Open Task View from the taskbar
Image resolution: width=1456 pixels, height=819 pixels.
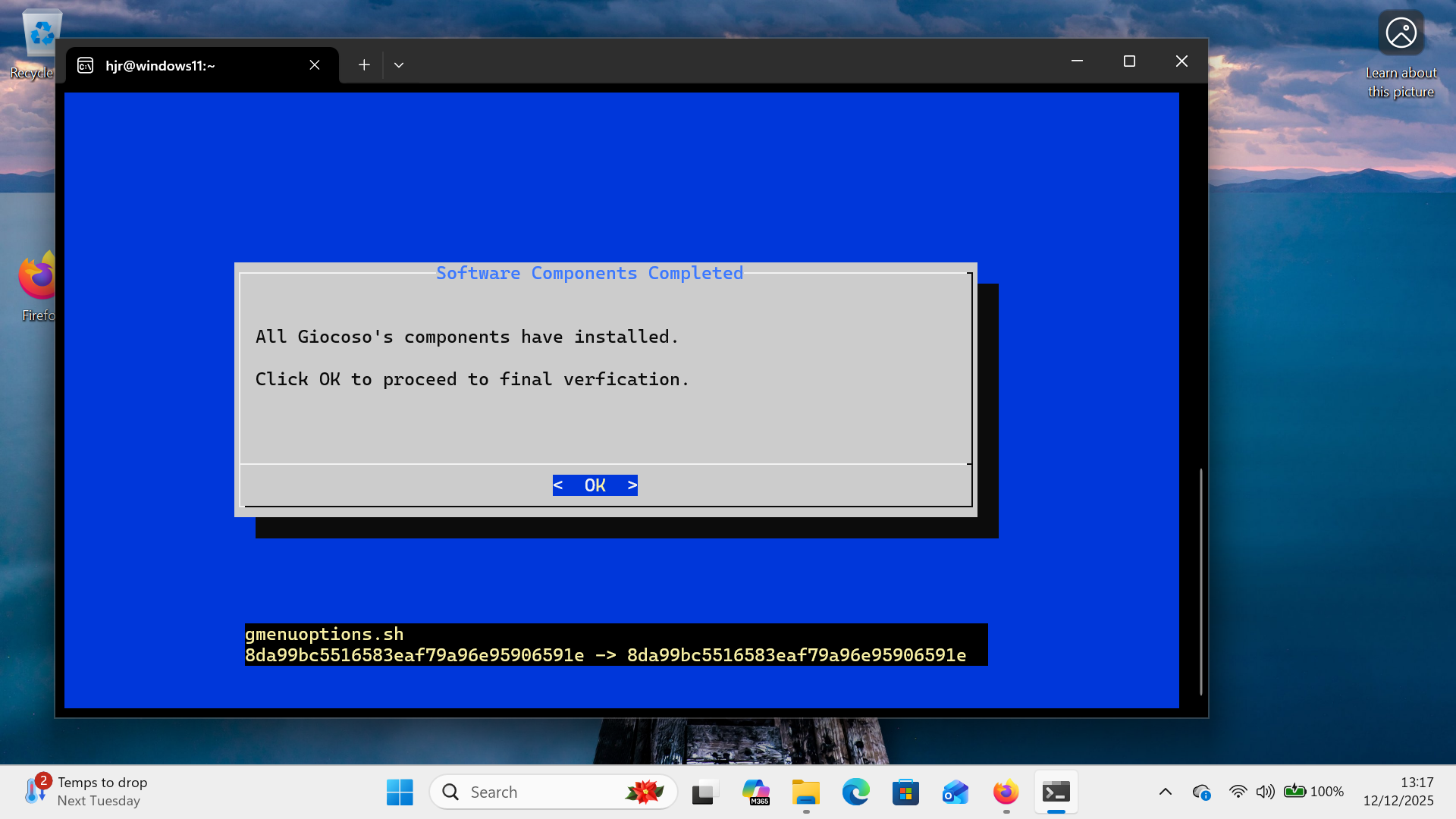[x=704, y=791]
